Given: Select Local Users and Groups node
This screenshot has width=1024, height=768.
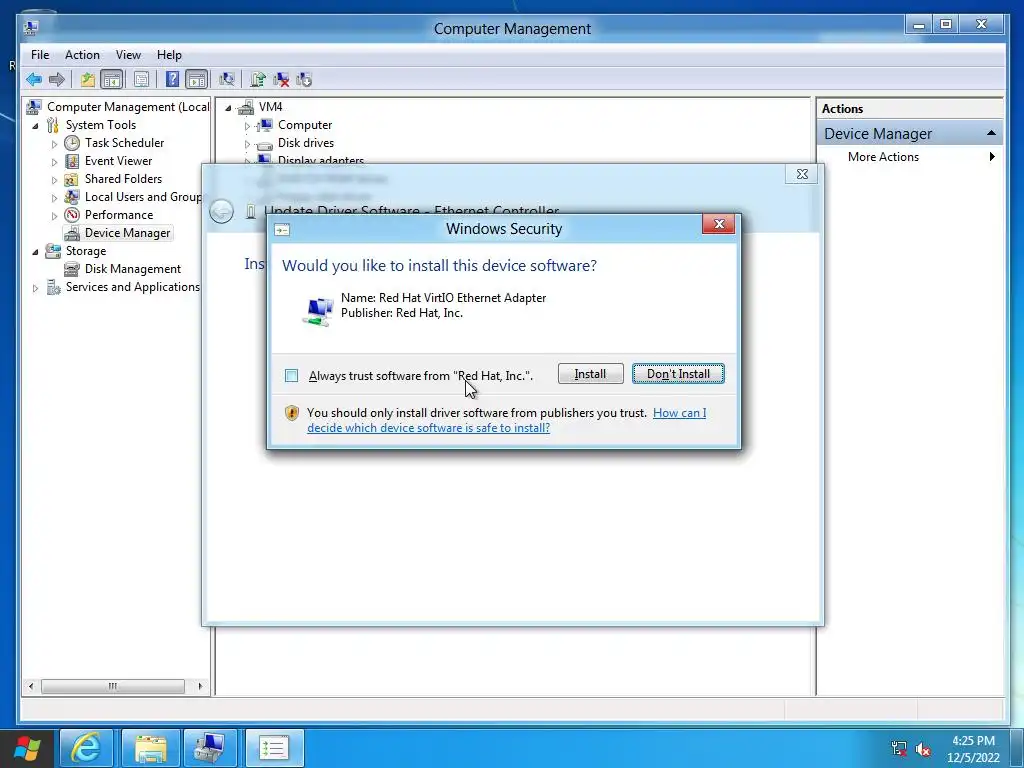Looking at the screenshot, I should pos(142,197).
